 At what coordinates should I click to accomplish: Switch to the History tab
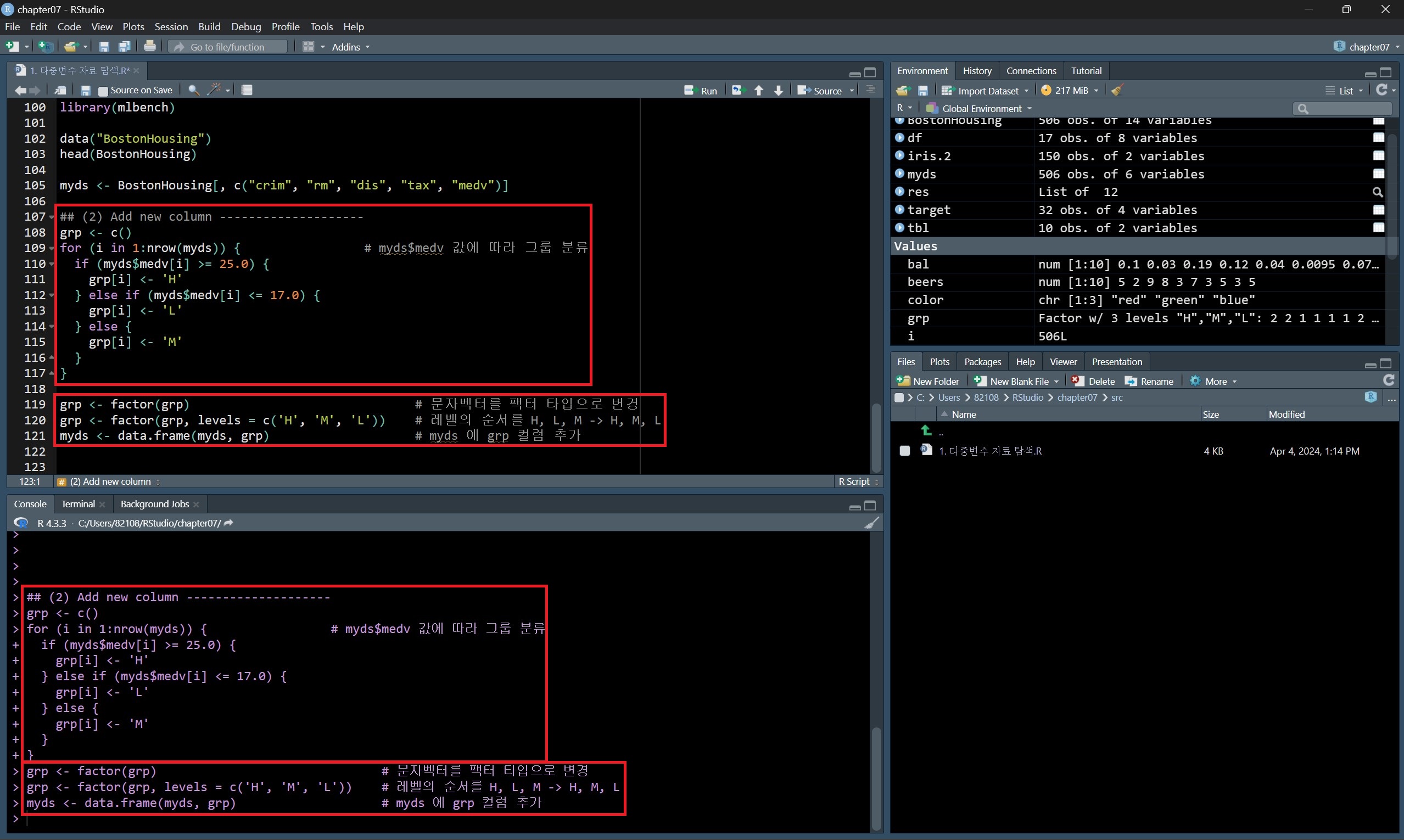click(977, 71)
